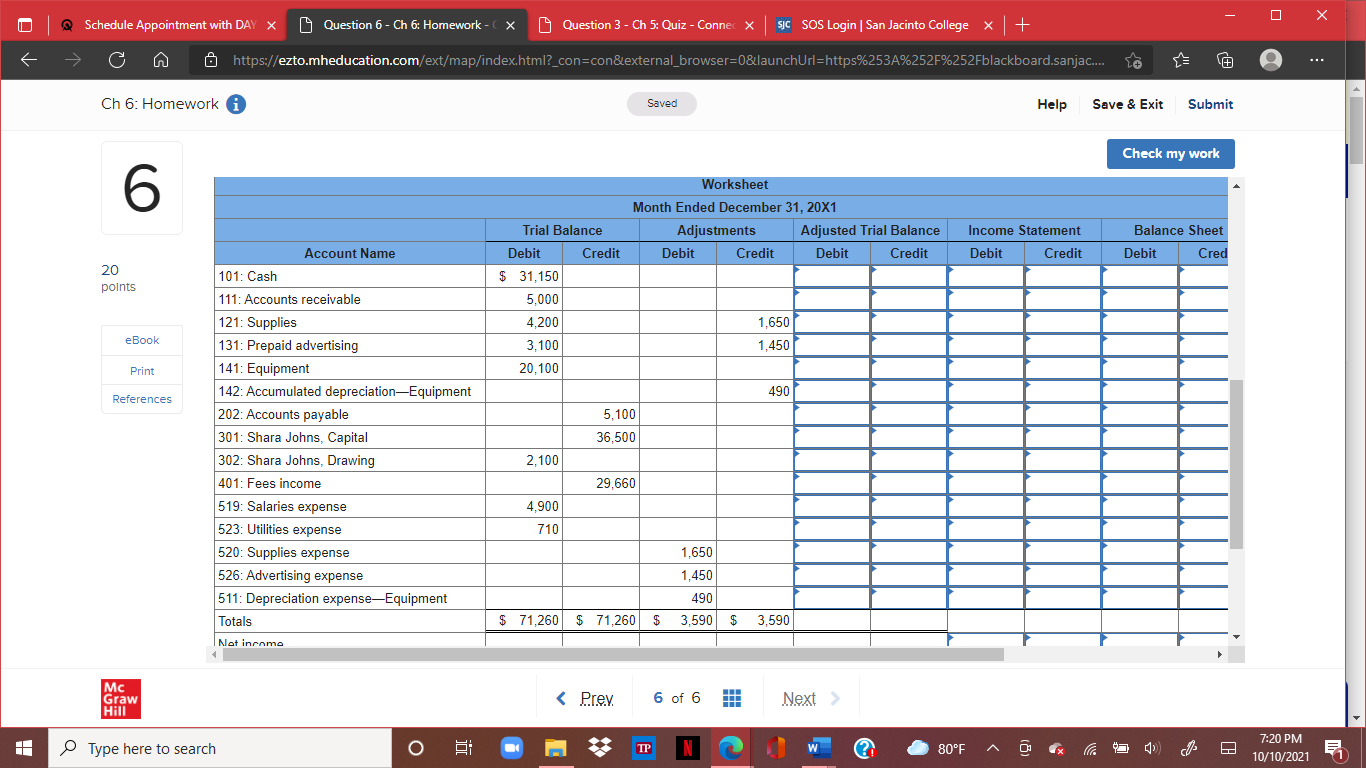The height and width of the screenshot is (768, 1366).
Task: Click the McGraw Hill logo
Action: (121, 698)
